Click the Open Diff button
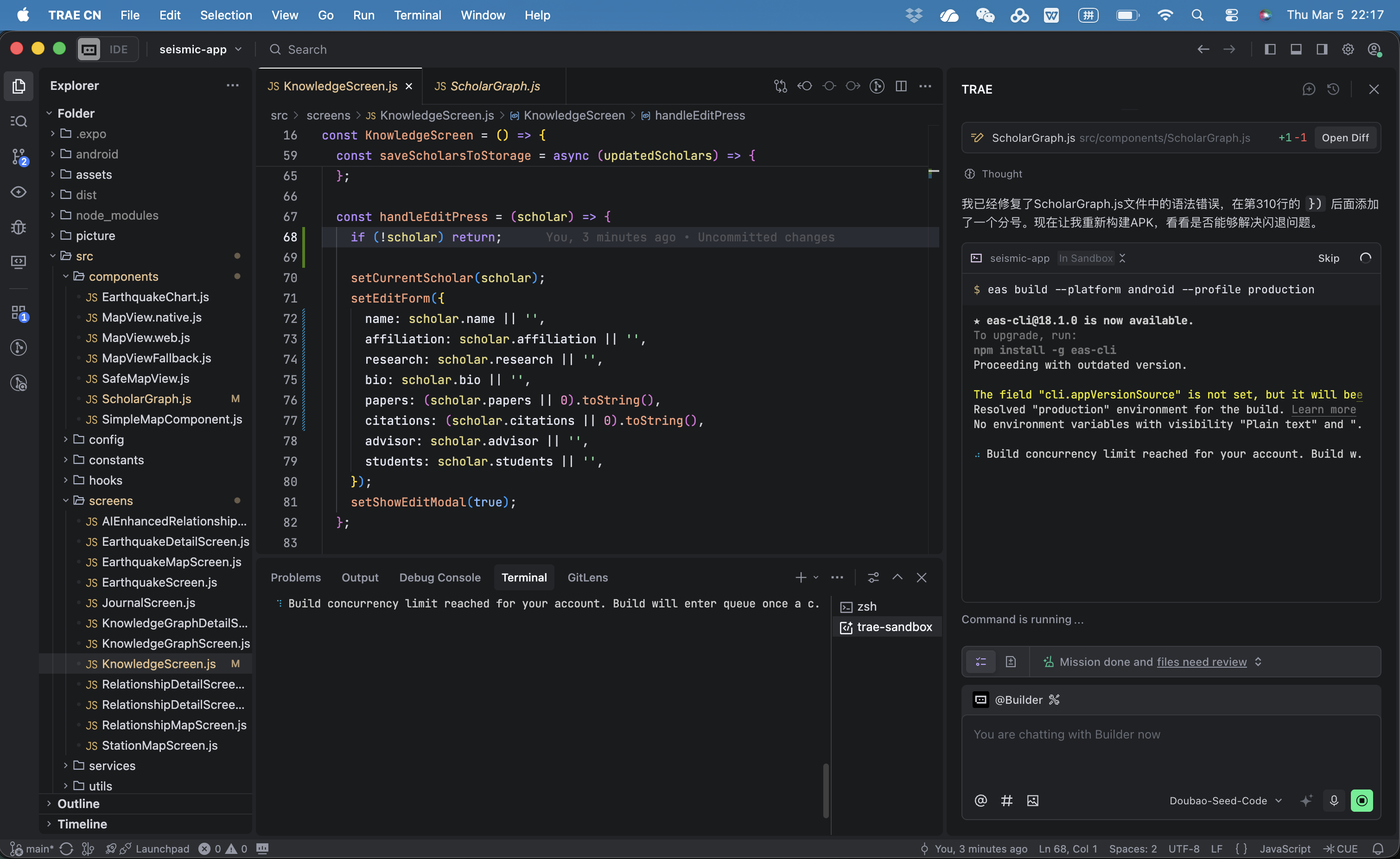The height and width of the screenshot is (859, 1400). (1345, 138)
